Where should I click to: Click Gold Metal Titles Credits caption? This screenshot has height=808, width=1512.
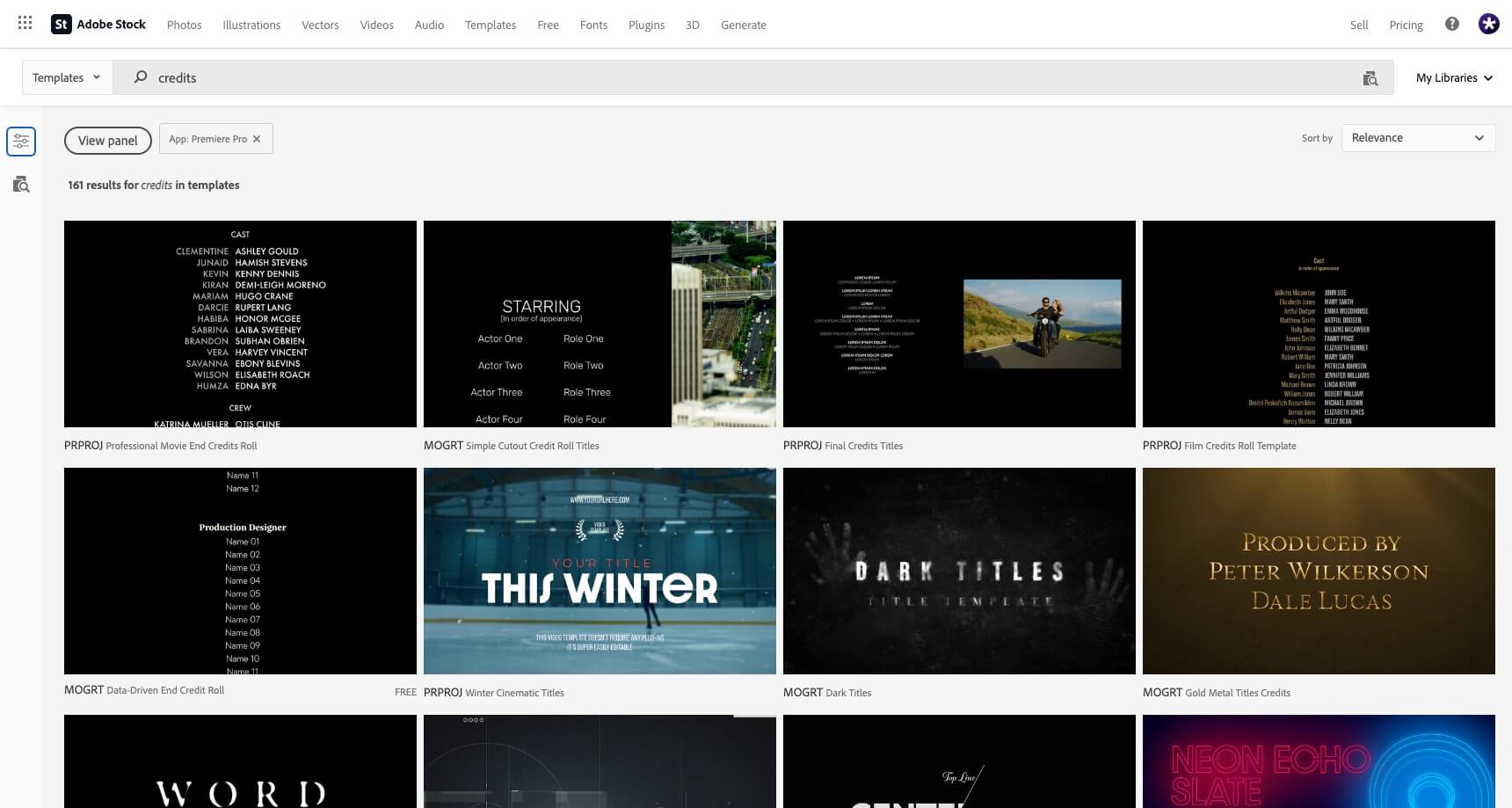[1238, 693]
